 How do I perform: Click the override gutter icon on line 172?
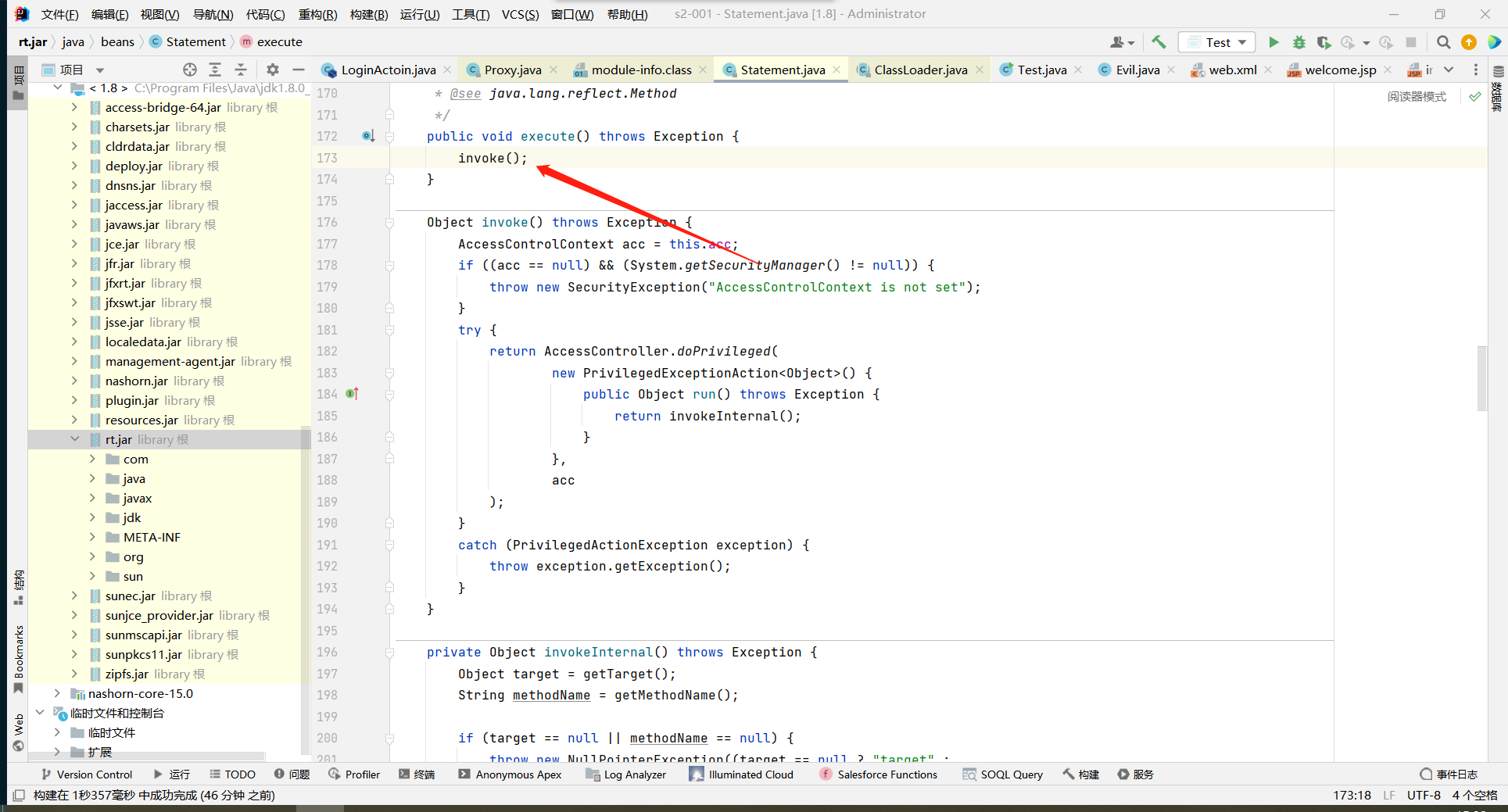click(x=368, y=136)
